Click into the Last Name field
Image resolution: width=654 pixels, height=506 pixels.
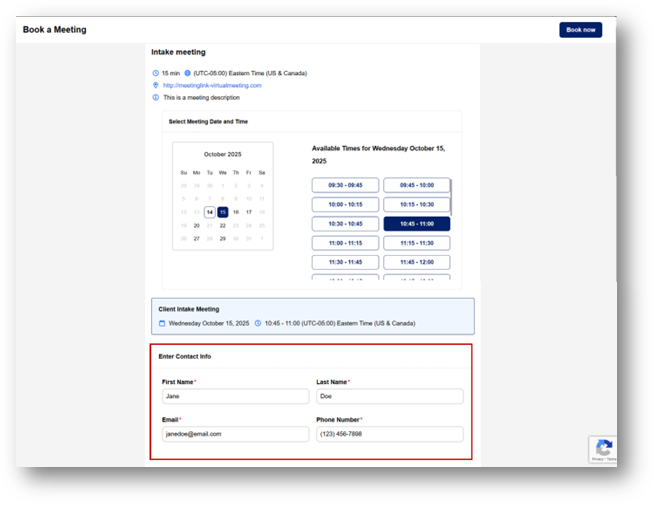pyautogui.click(x=390, y=396)
